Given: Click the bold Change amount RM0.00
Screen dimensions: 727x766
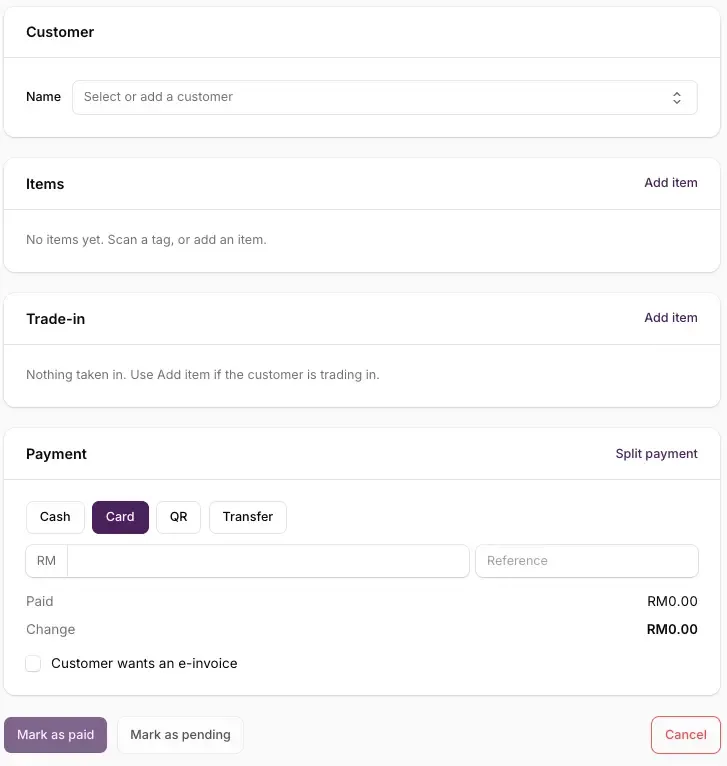Looking at the screenshot, I should pos(672,629).
